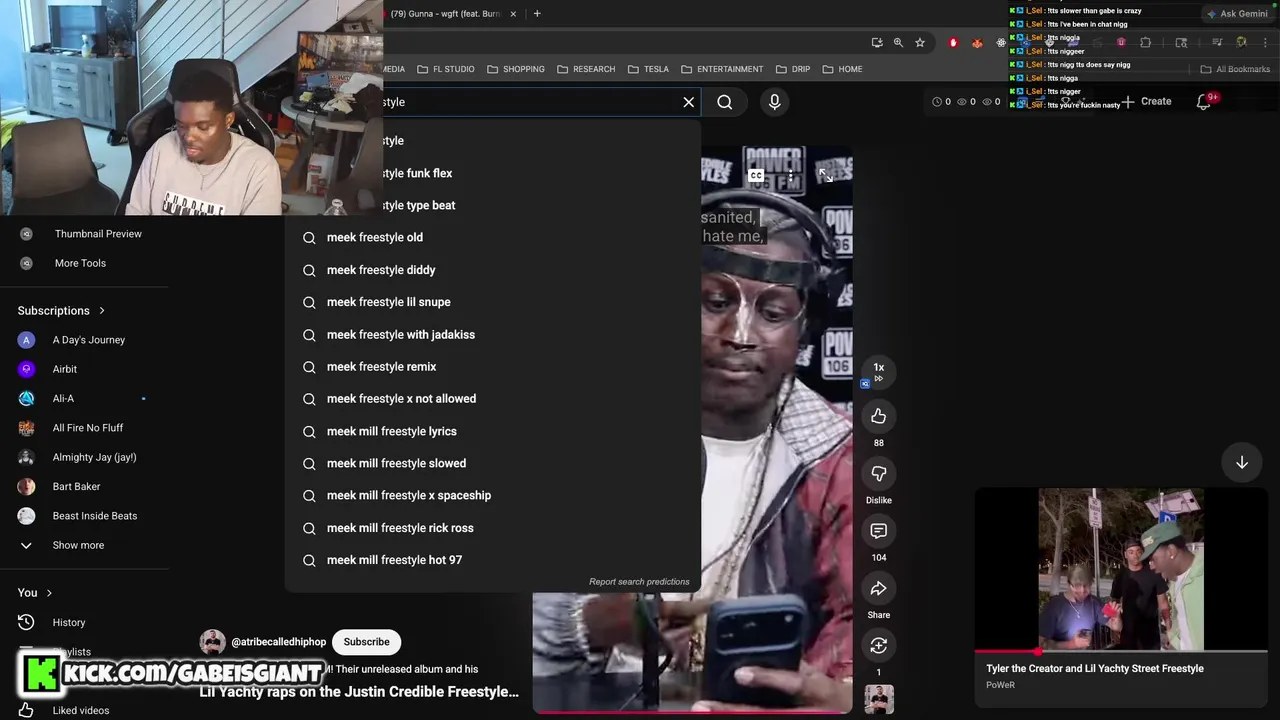This screenshot has width=1280, height=720.
Task: Change the 1x playback speed
Action: click(879, 371)
